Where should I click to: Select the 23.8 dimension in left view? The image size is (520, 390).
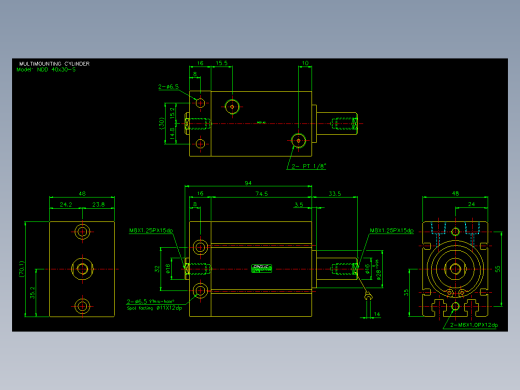(98, 204)
